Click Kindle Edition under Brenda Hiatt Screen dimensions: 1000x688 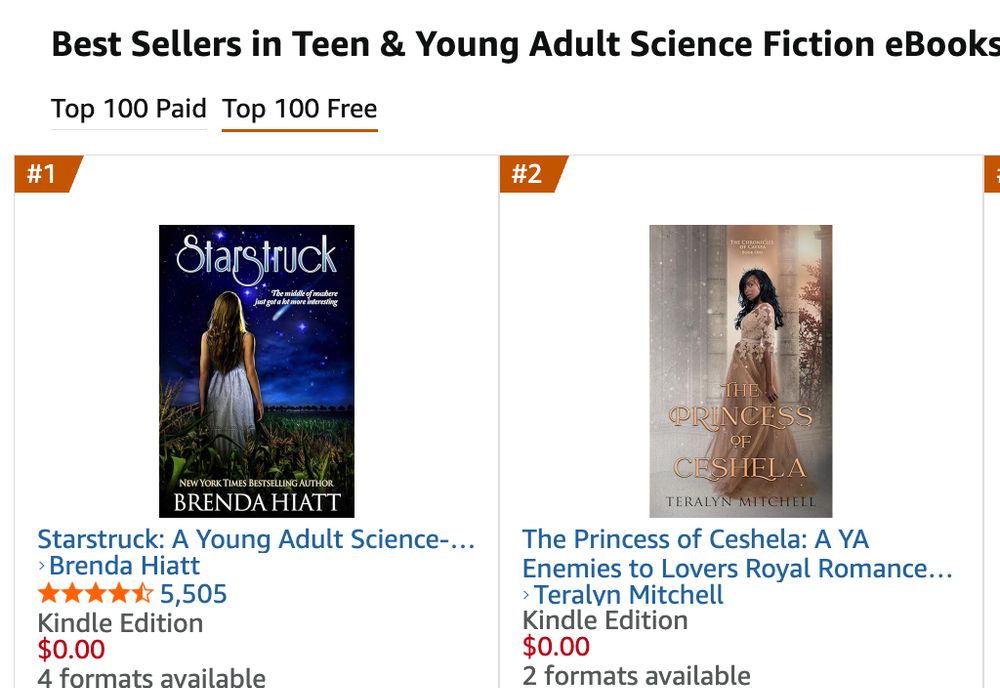120,622
